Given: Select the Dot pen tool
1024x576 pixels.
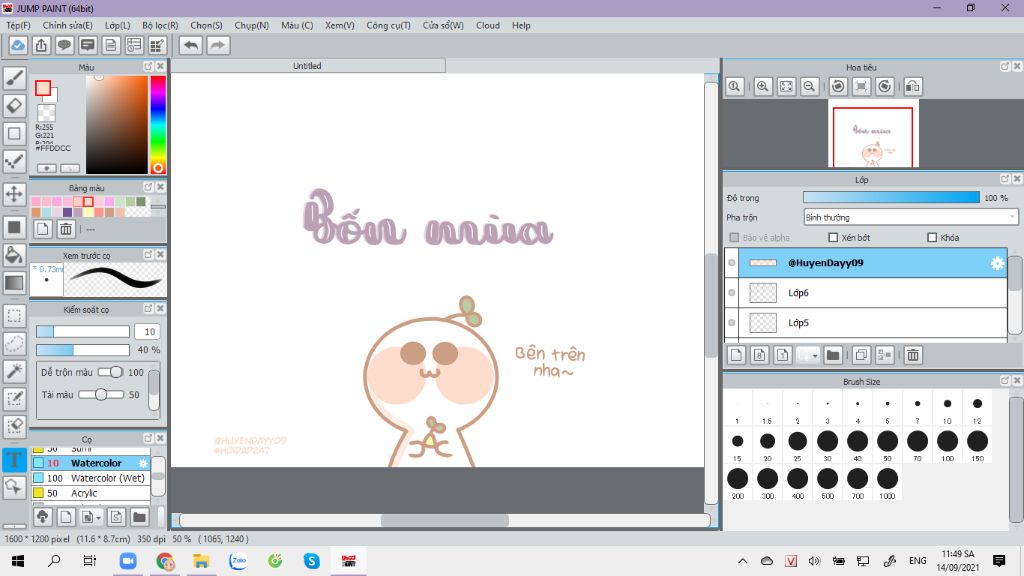Looking at the screenshot, I should [14, 161].
